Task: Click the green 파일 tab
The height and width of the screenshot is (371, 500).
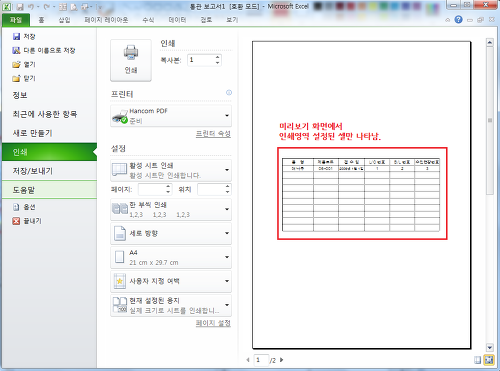Action: (16, 20)
